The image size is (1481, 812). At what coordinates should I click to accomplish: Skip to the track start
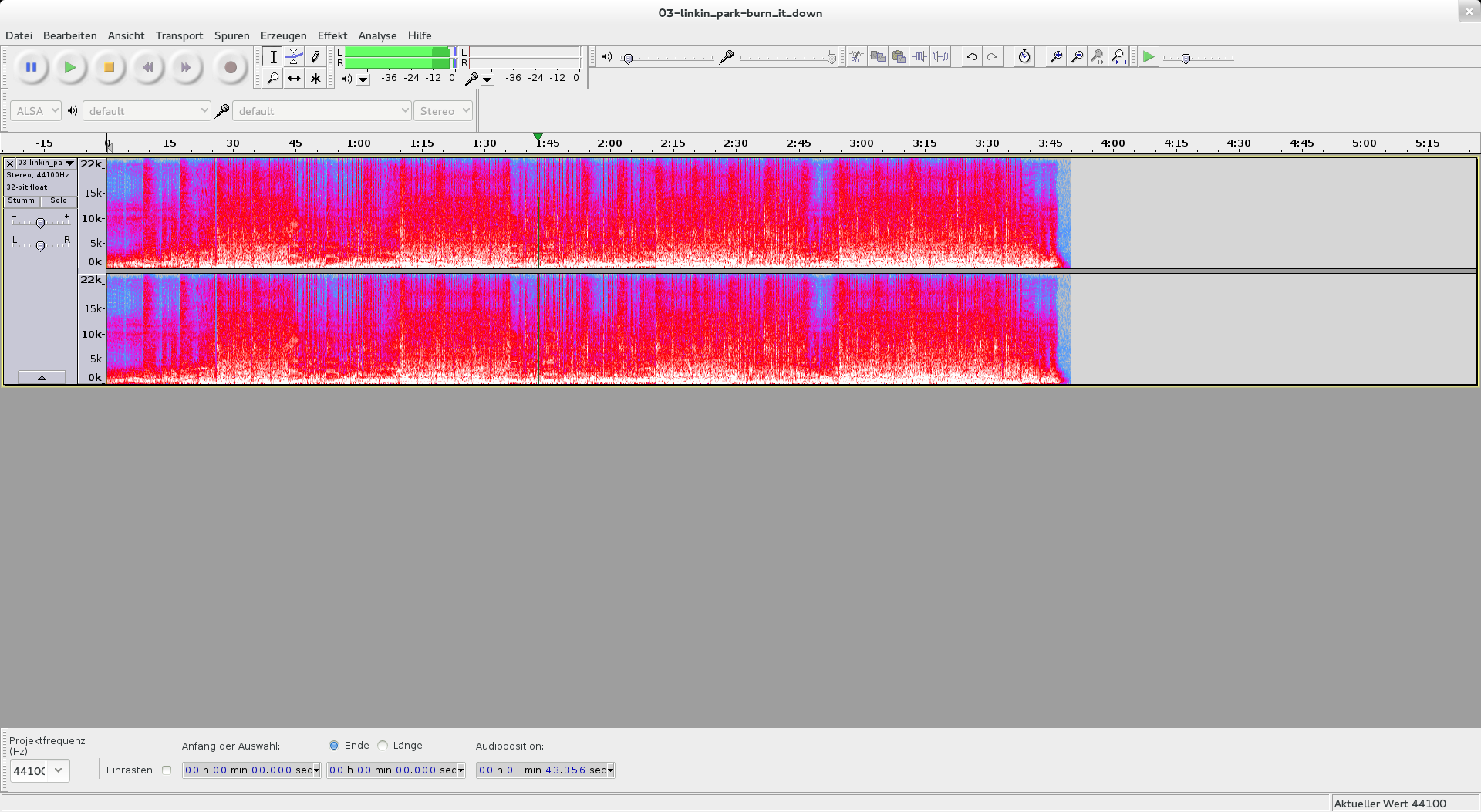[x=147, y=68]
